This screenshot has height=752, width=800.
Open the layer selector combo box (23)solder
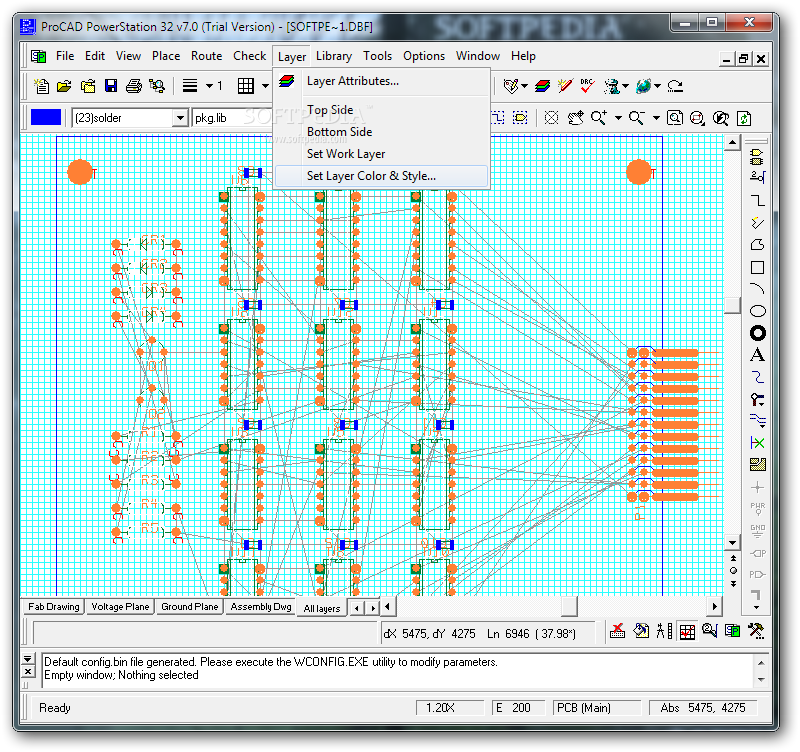(130, 118)
